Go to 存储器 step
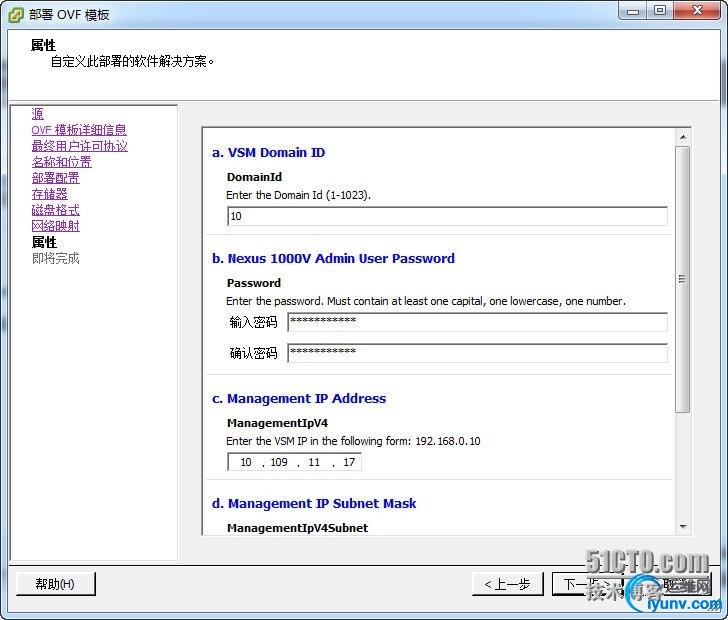 (x=50, y=194)
